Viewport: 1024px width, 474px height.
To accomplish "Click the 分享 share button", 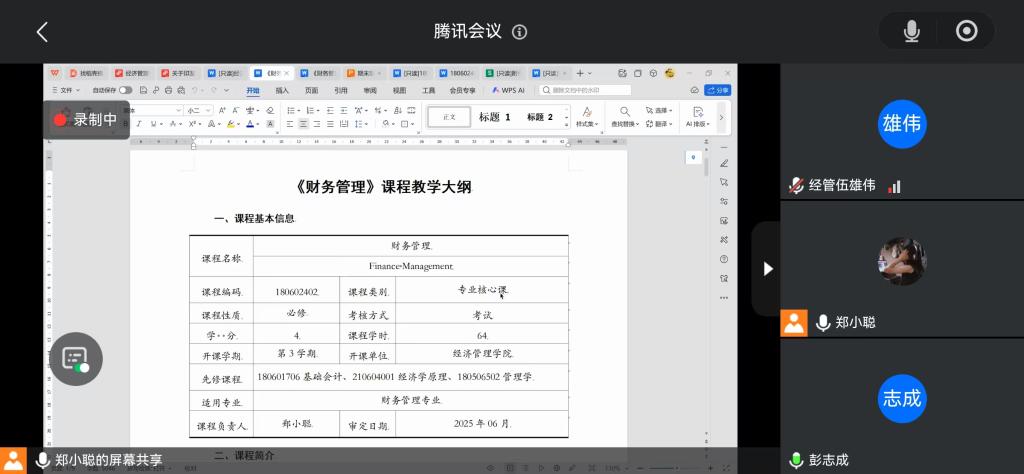I will (718, 90).
